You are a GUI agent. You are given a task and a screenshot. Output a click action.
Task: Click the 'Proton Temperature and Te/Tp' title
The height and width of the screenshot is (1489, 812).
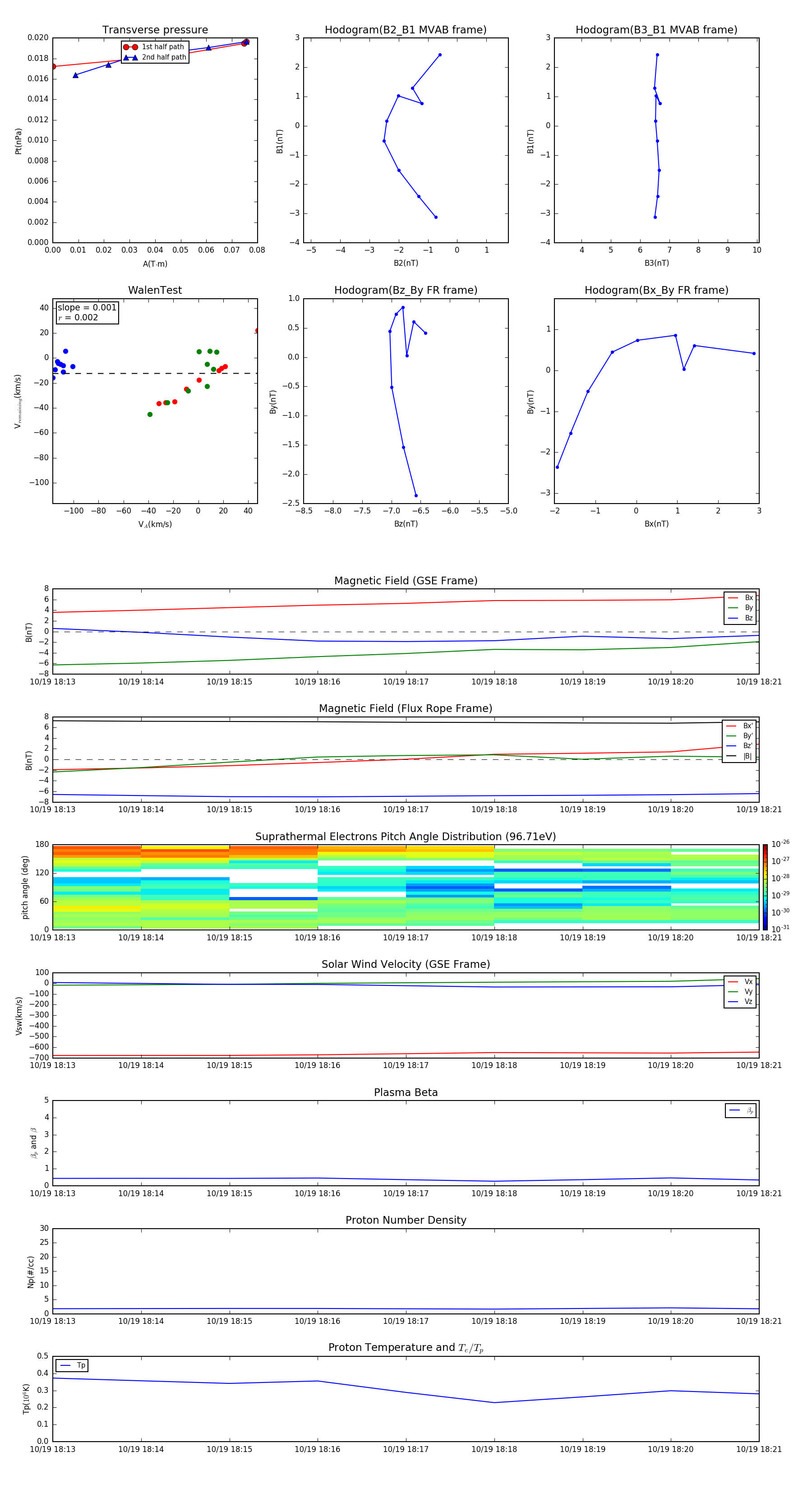pos(406,1348)
